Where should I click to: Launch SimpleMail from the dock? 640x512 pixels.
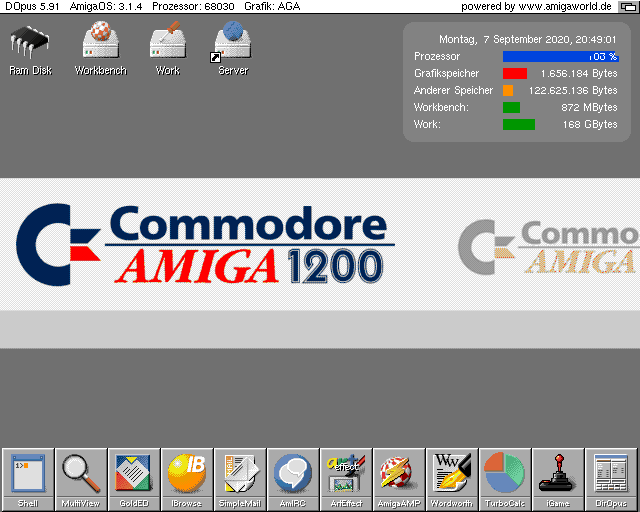click(240, 479)
